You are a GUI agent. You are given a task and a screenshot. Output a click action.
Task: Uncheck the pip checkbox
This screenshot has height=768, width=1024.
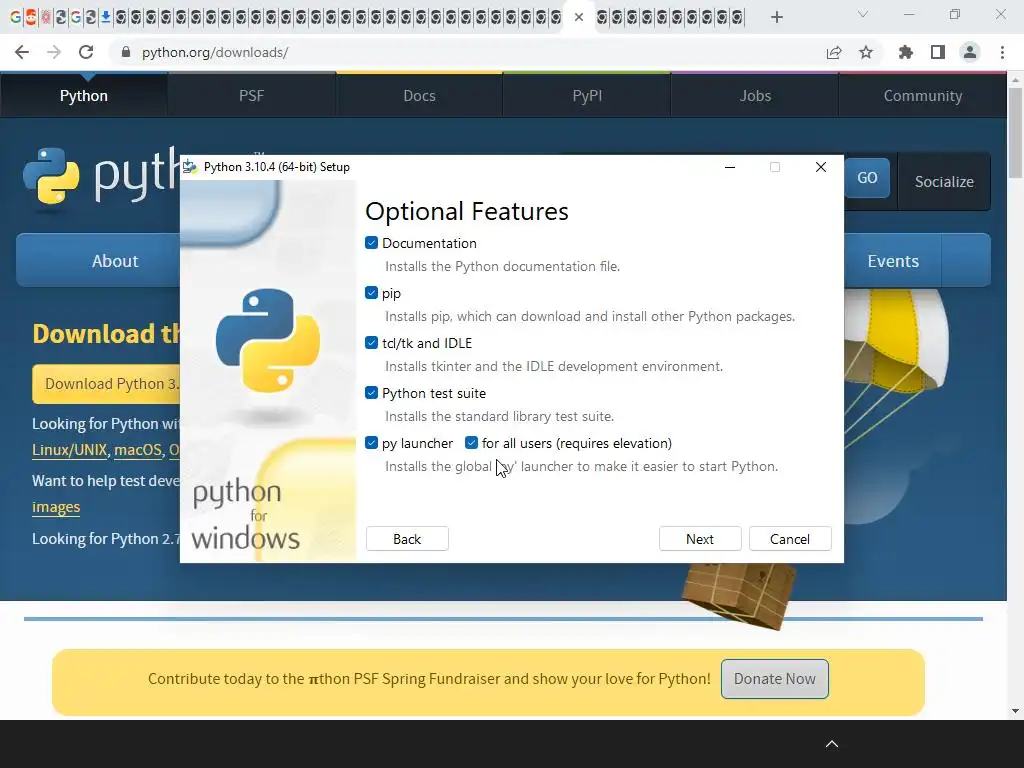(x=372, y=293)
